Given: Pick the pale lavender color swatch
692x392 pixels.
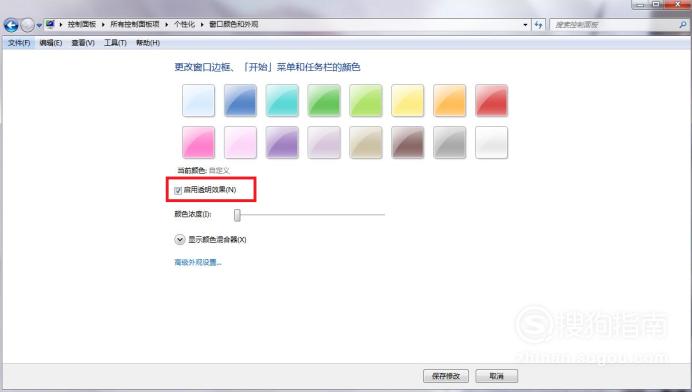Looking at the screenshot, I should click(324, 143).
